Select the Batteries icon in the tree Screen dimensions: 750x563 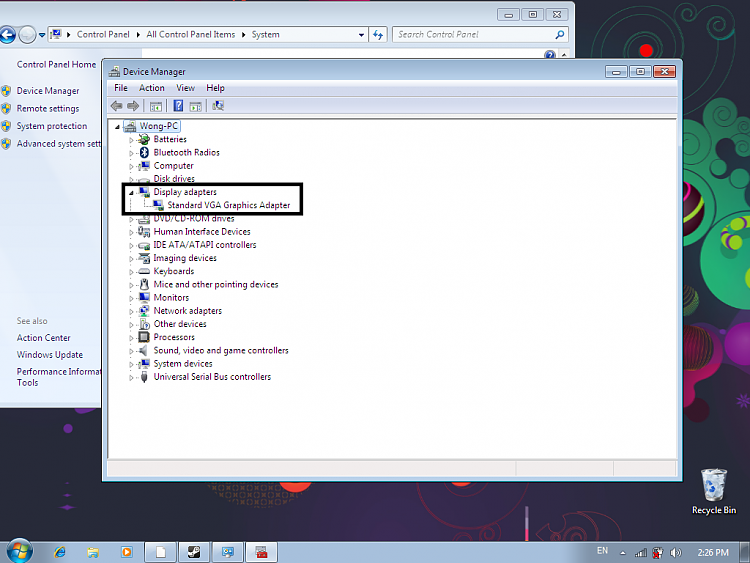[144, 139]
